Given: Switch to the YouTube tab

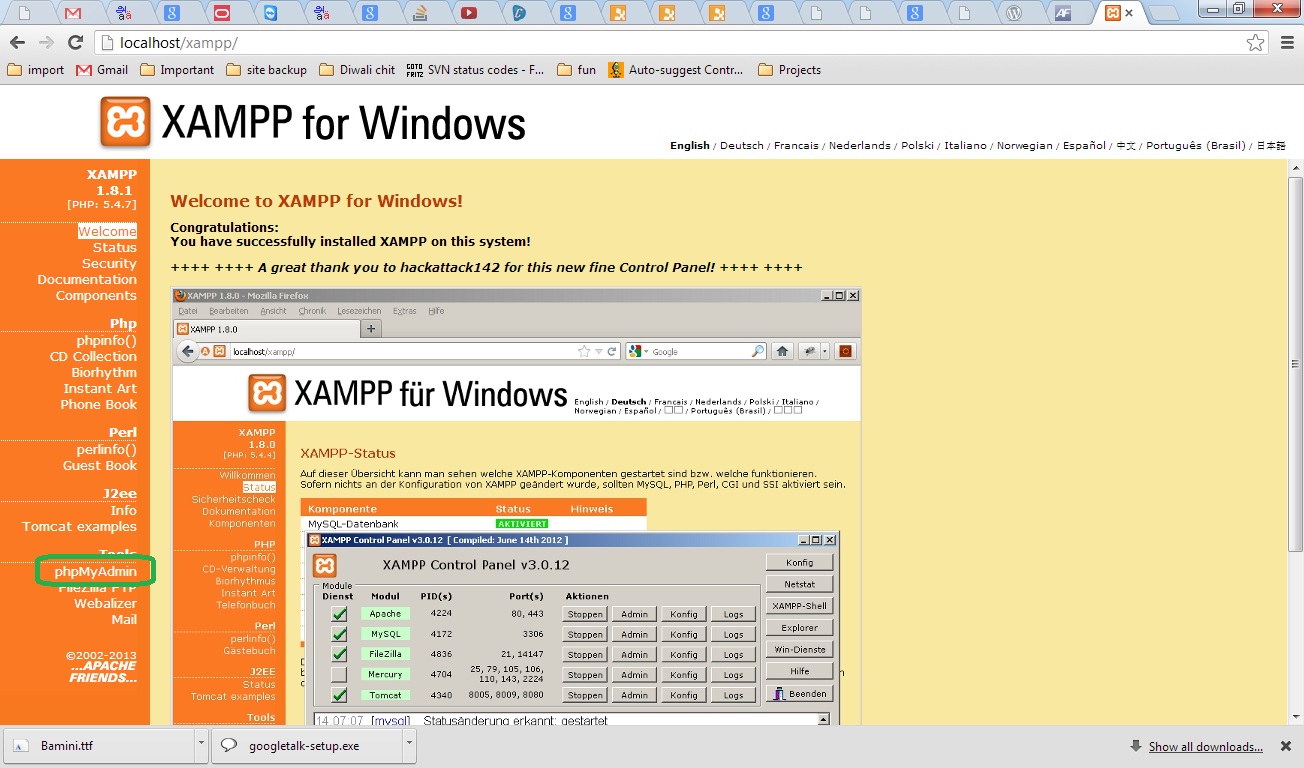Looking at the screenshot, I should point(469,13).
